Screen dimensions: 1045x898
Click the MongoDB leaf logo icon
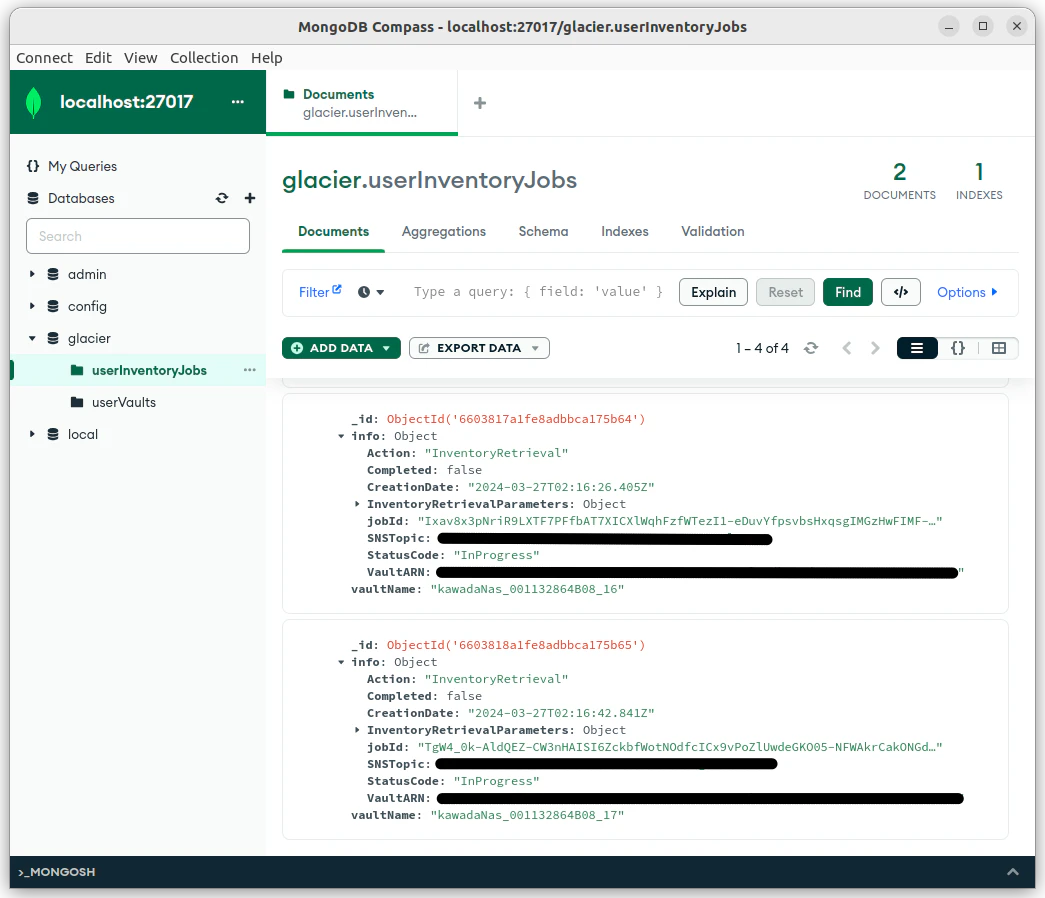click(x=33, y=103)
